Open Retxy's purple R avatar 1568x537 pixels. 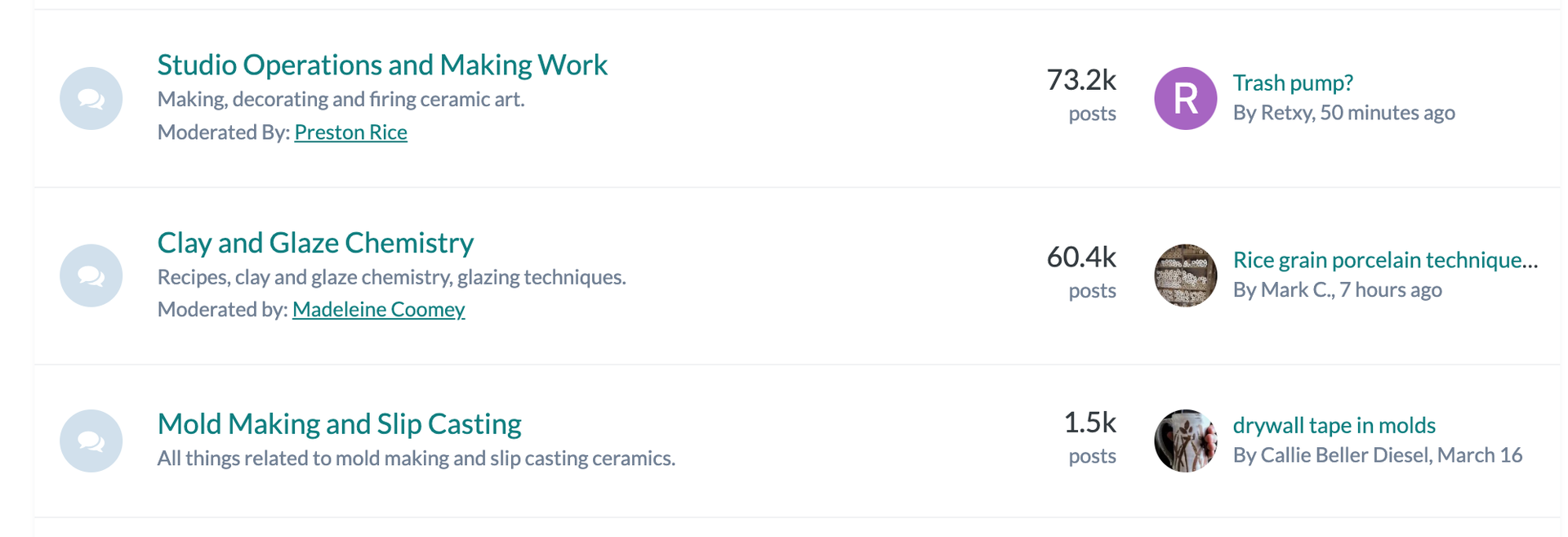click(x=1185, y=99)
